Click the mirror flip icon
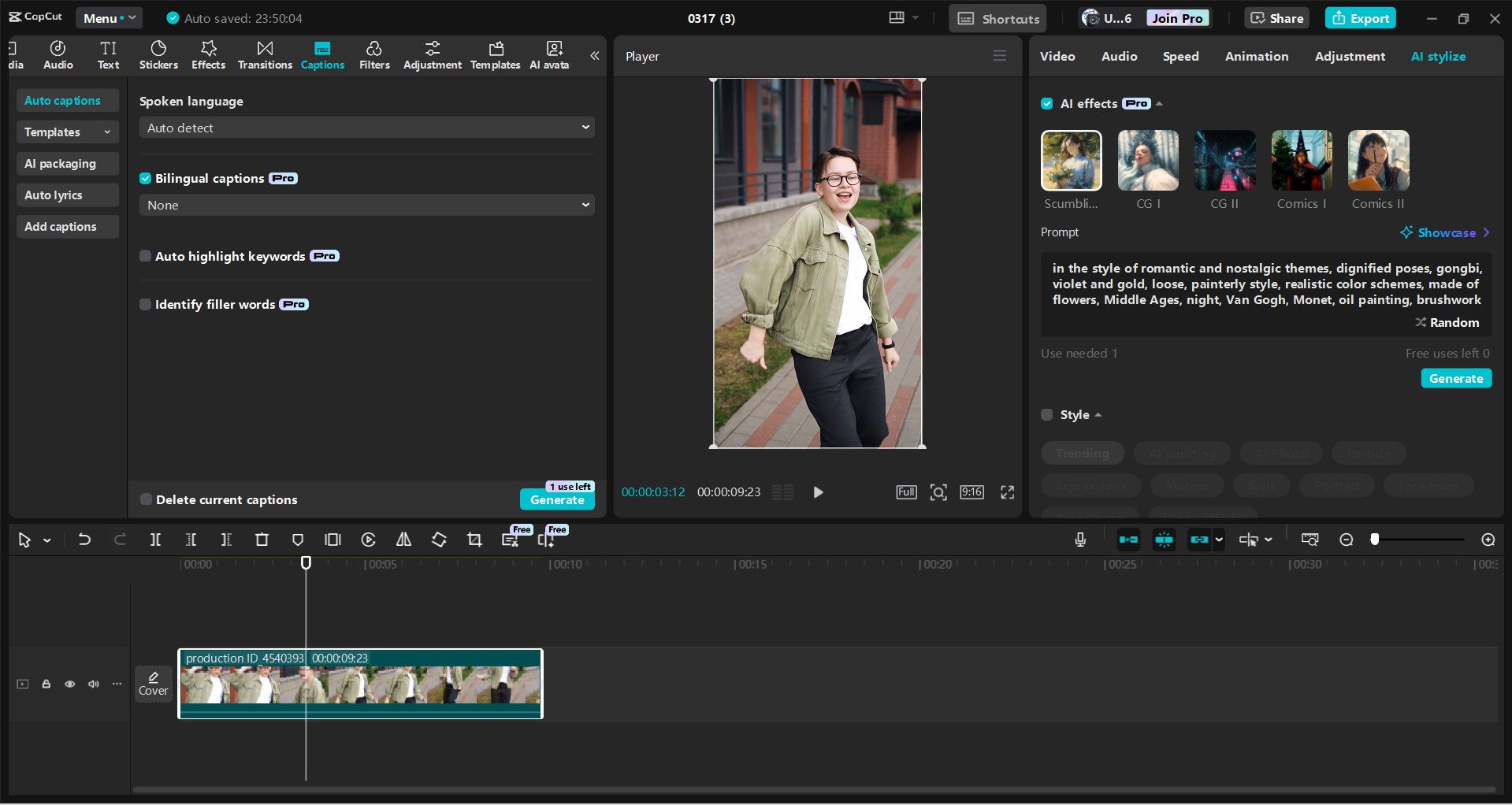 403,540
